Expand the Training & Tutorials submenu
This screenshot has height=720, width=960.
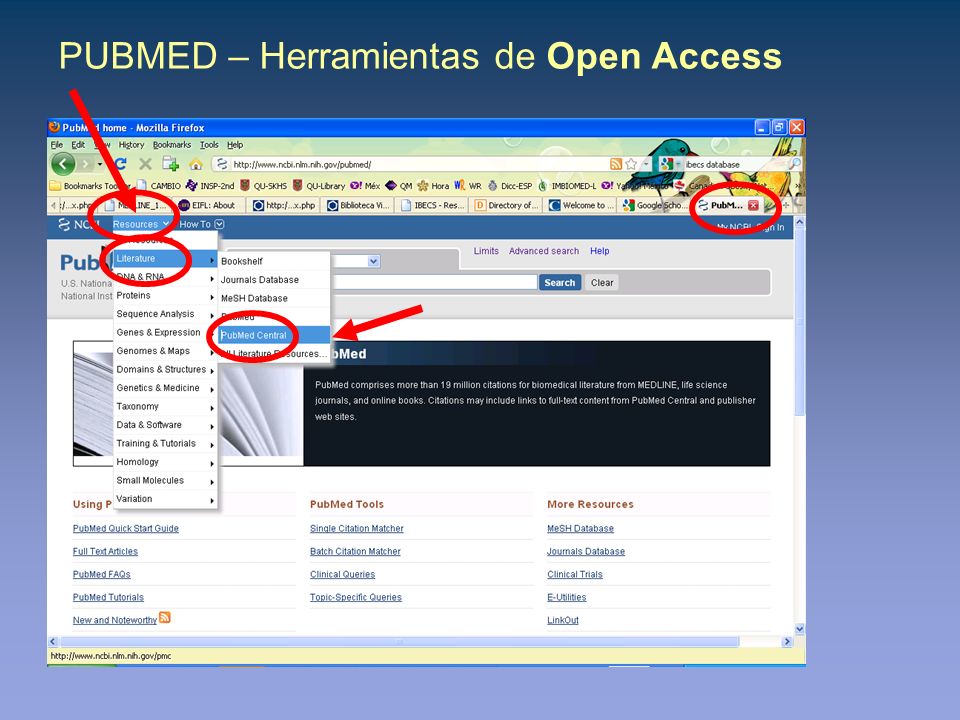point(165,444)
